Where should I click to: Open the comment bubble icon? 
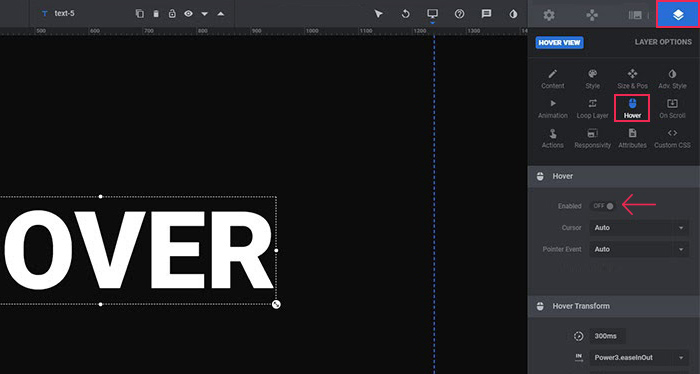(486, 14)
